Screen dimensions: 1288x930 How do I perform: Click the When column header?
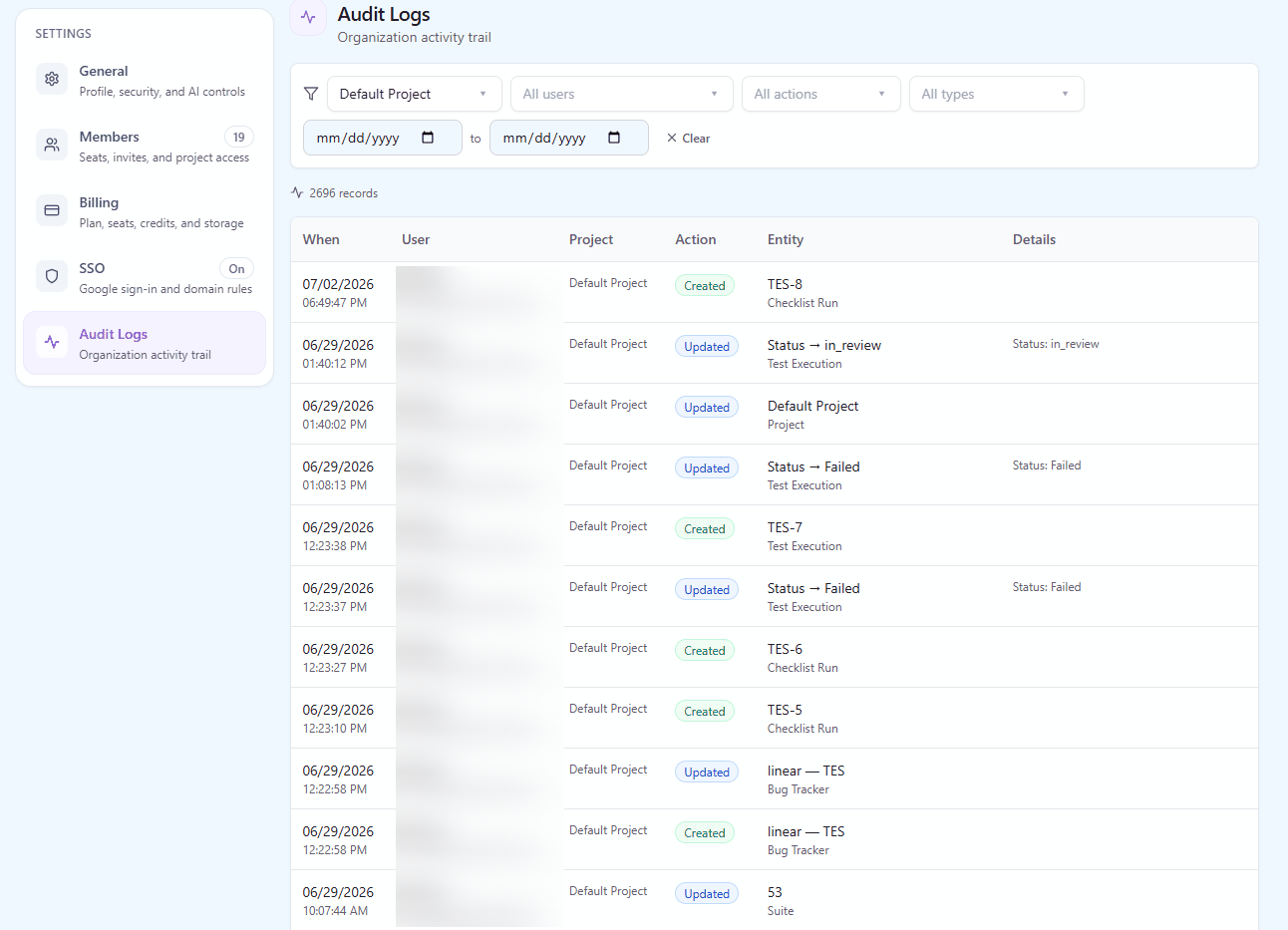pos(321,239)
